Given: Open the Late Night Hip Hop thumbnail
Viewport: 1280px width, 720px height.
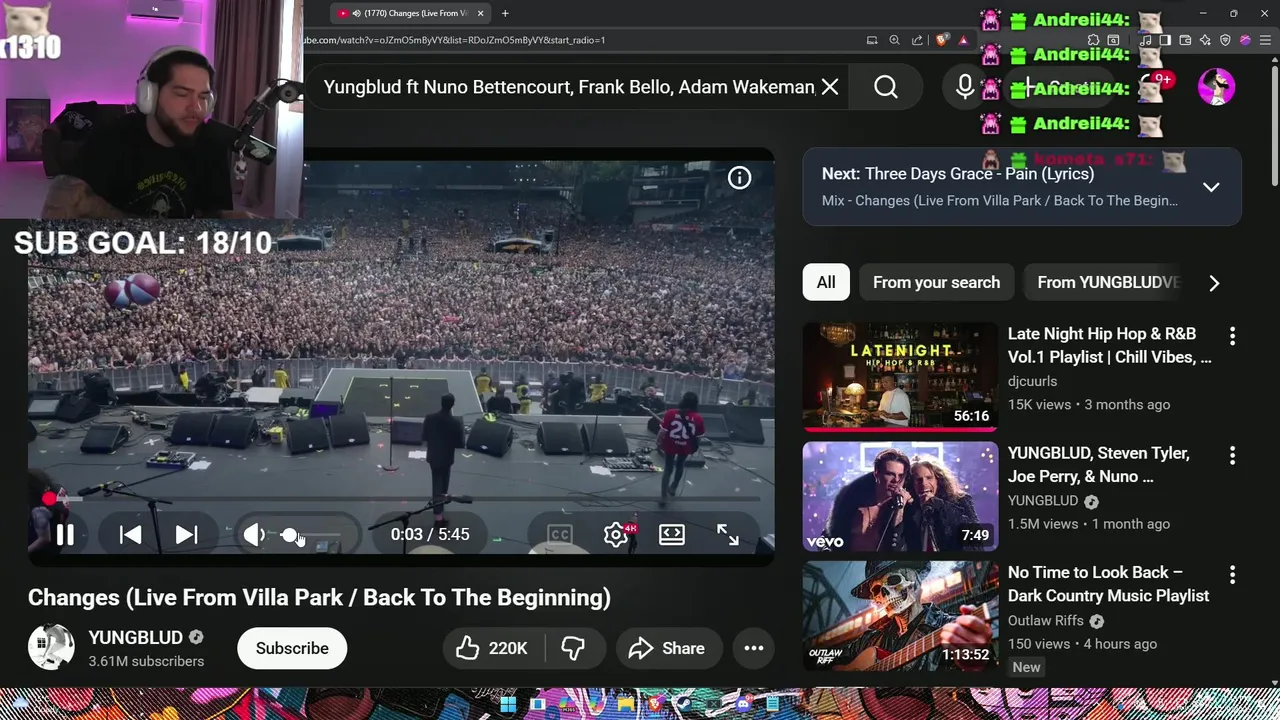Looking at the screenshot, I should tap(900, 376).
